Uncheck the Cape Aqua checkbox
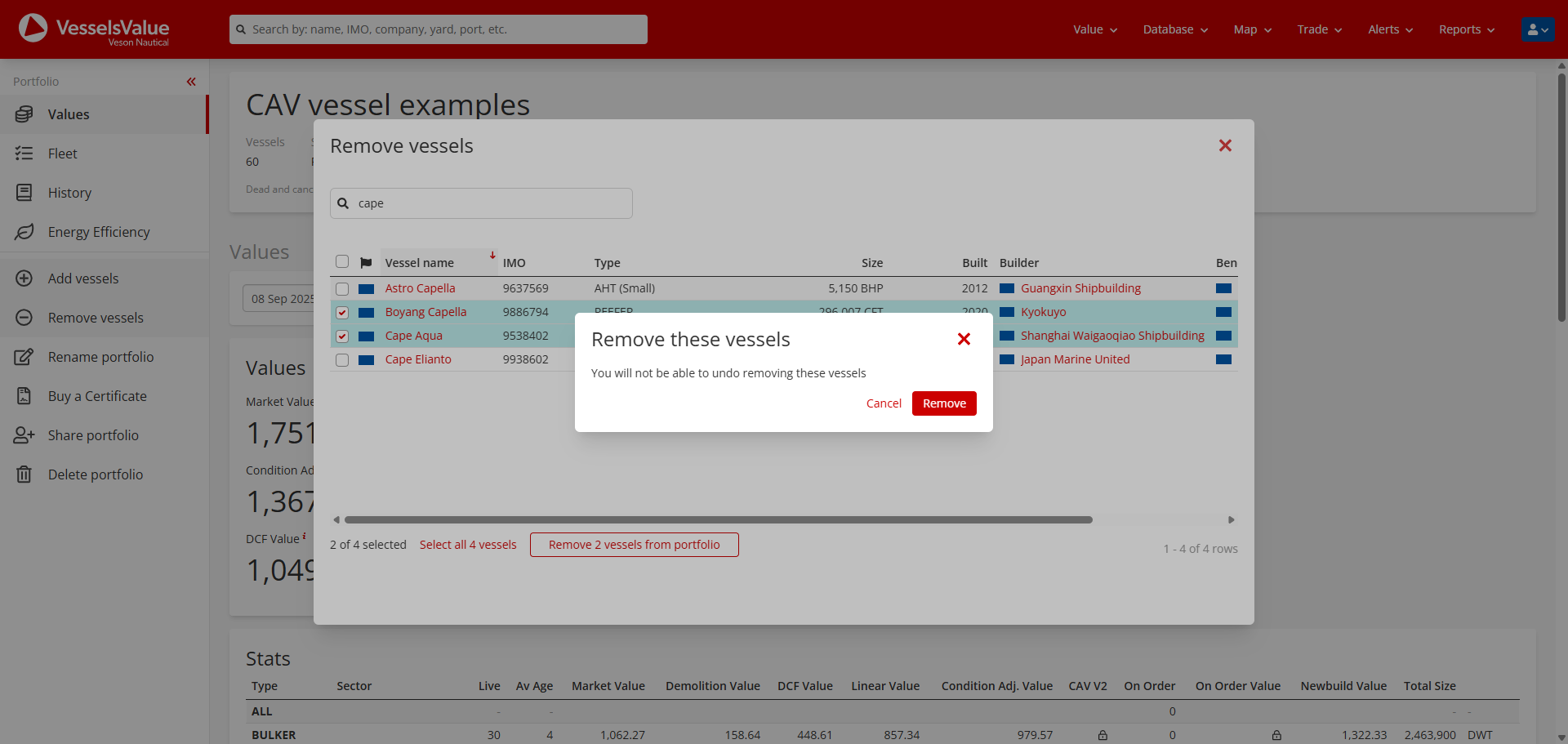 point(342,336)
